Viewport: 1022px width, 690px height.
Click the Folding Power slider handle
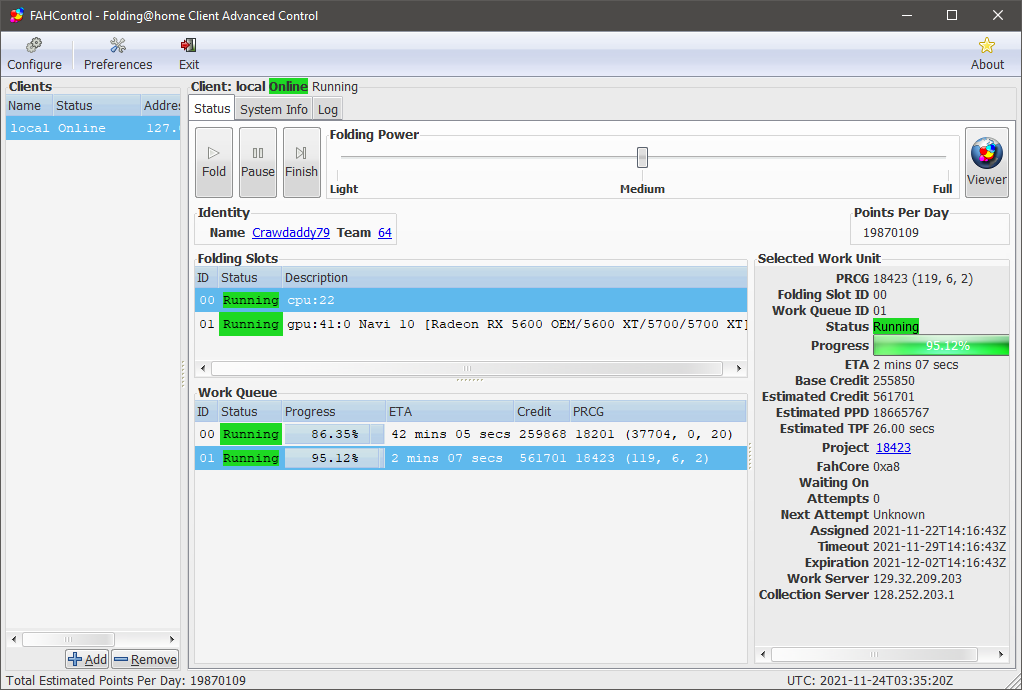(x=643, y=157)
